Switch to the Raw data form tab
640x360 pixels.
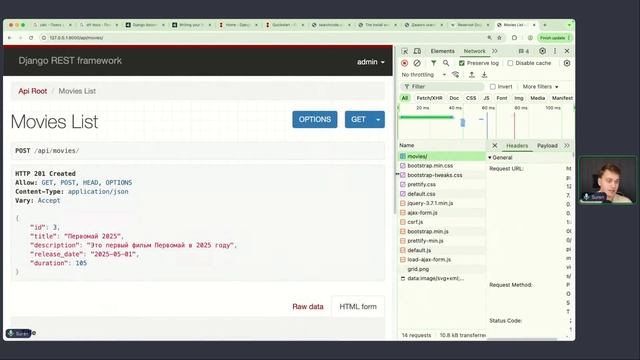308,307
